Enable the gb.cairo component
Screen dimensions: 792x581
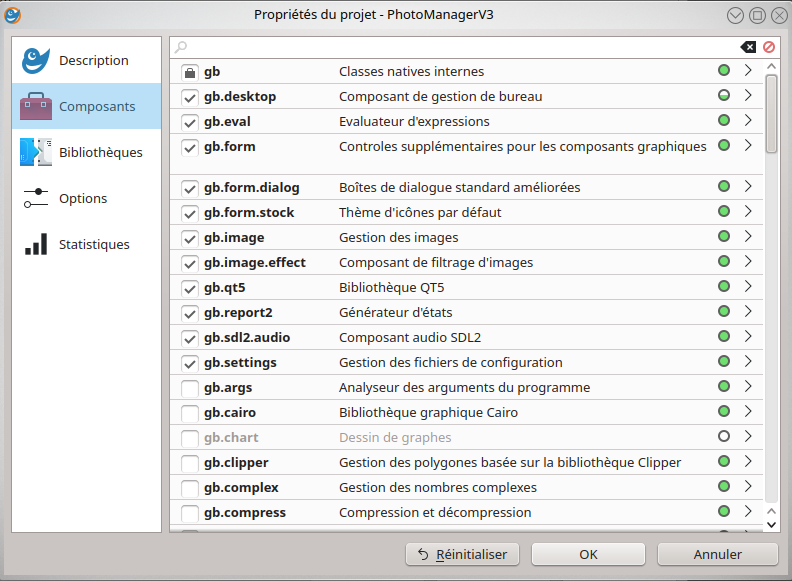click(189, 413)
